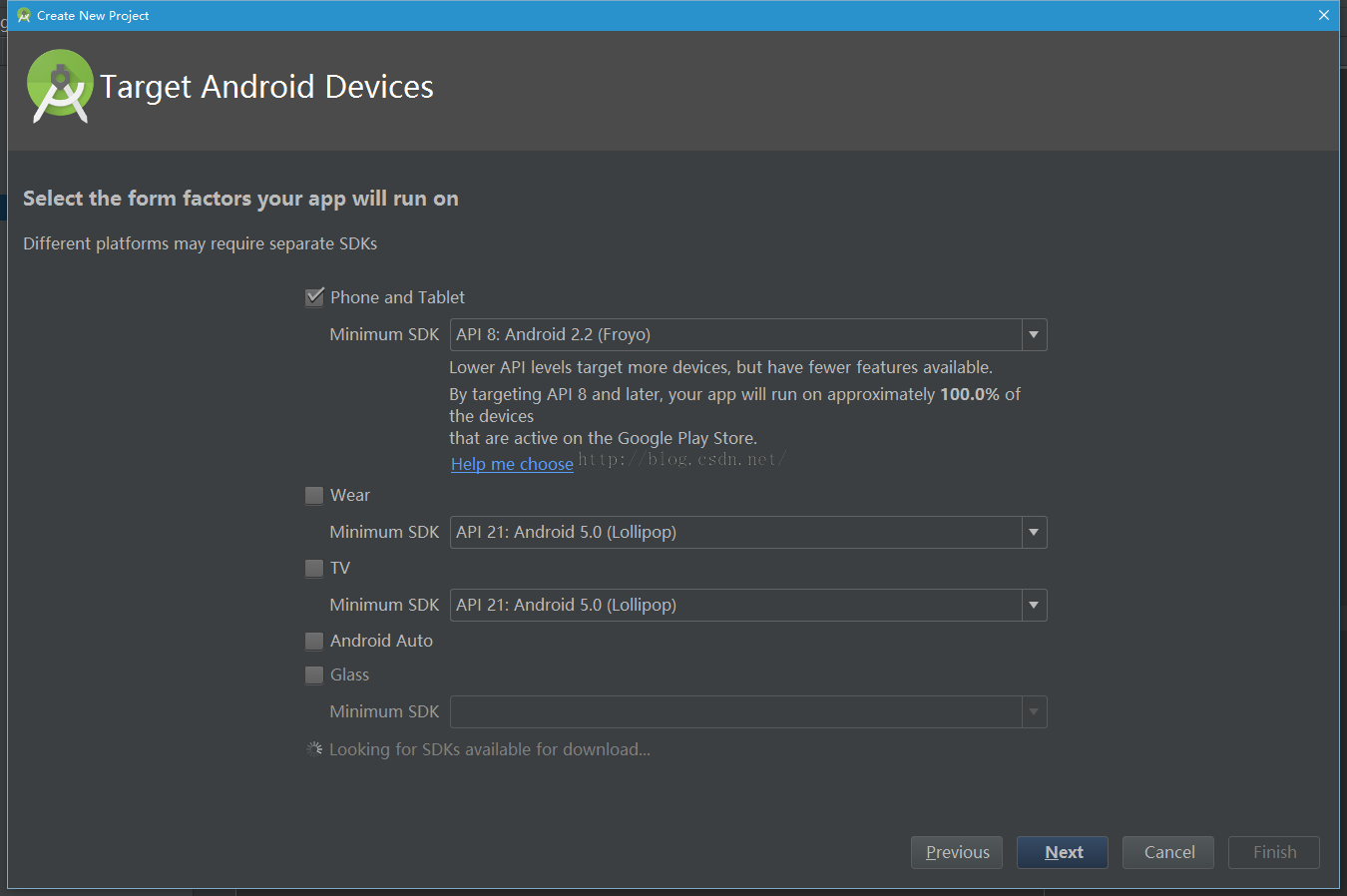This screenshot has width=1347, height=896.
Task: Click the disabled Finish button
Action: [x=1274, y=852]
